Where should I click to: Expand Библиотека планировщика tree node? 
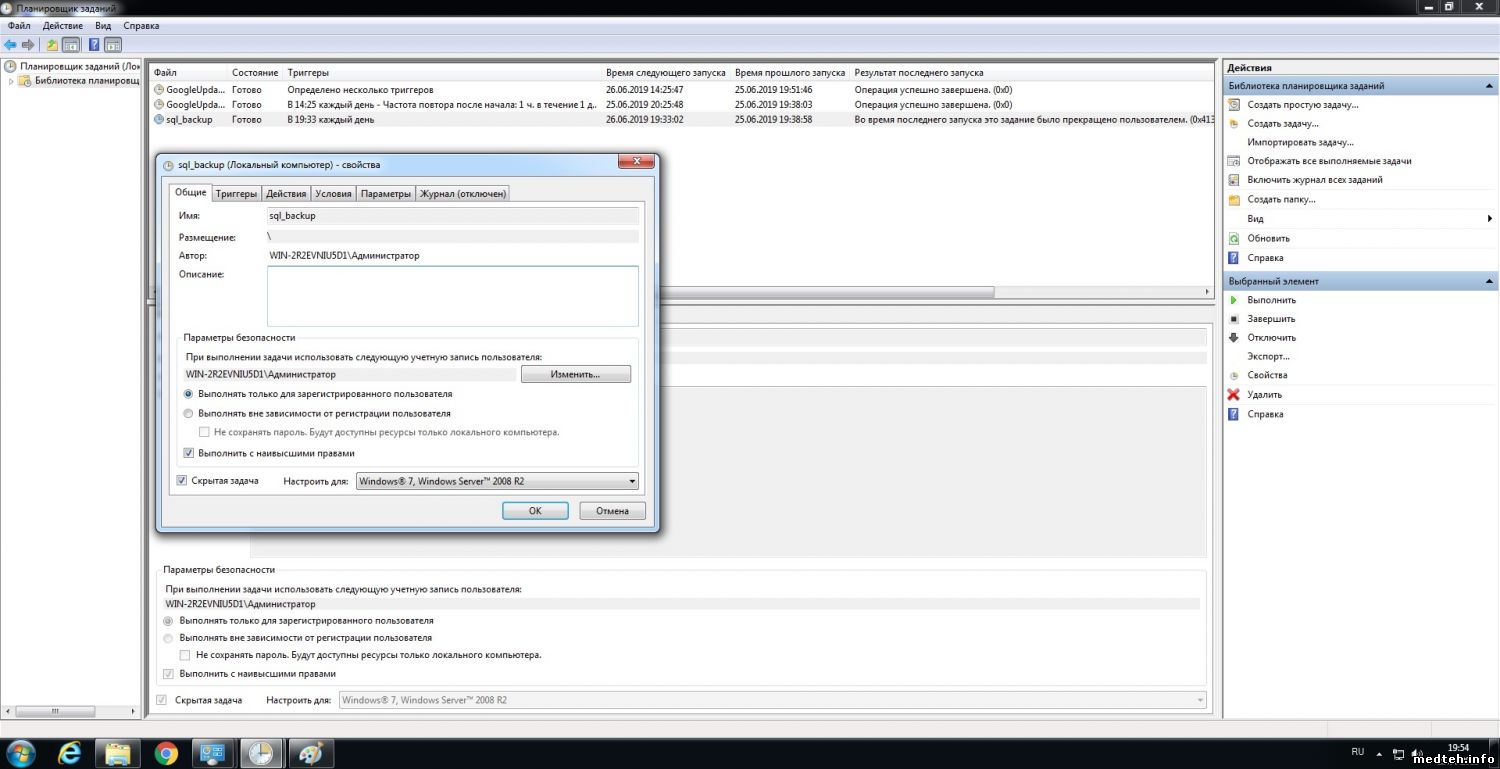pos(12,82)
